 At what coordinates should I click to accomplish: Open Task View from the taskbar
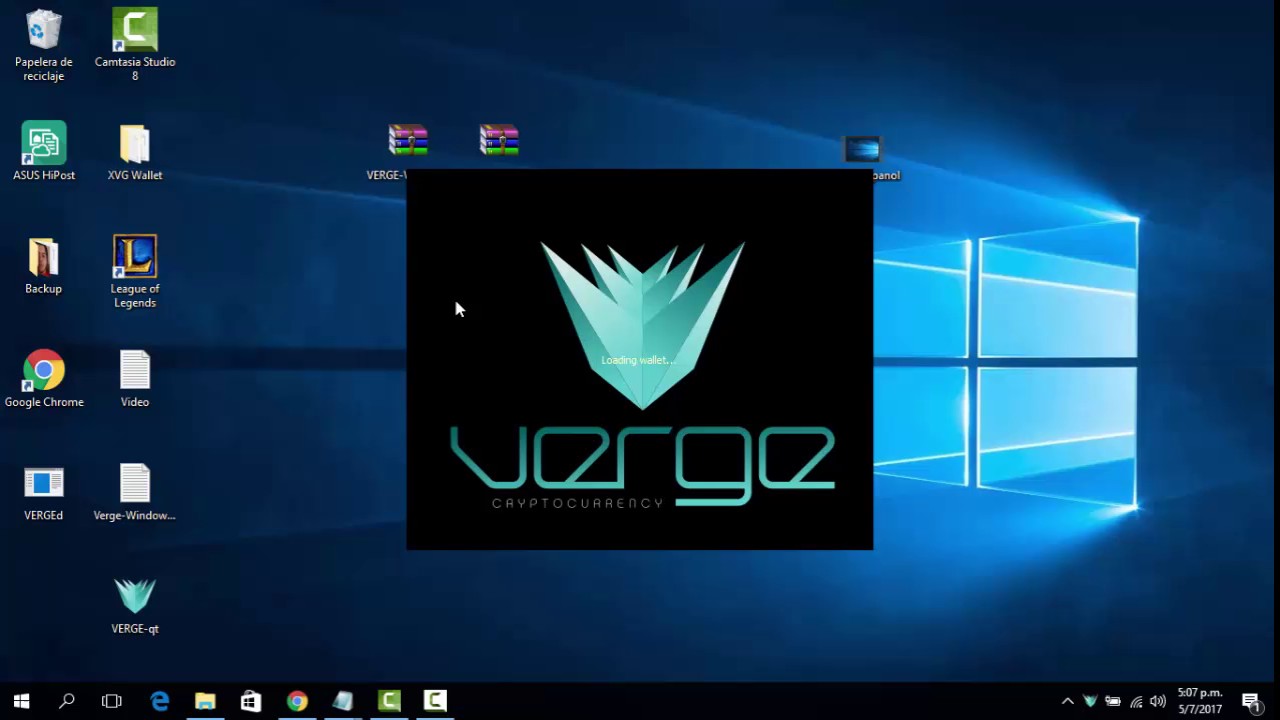pyautogui.click(x=112, y=701)
